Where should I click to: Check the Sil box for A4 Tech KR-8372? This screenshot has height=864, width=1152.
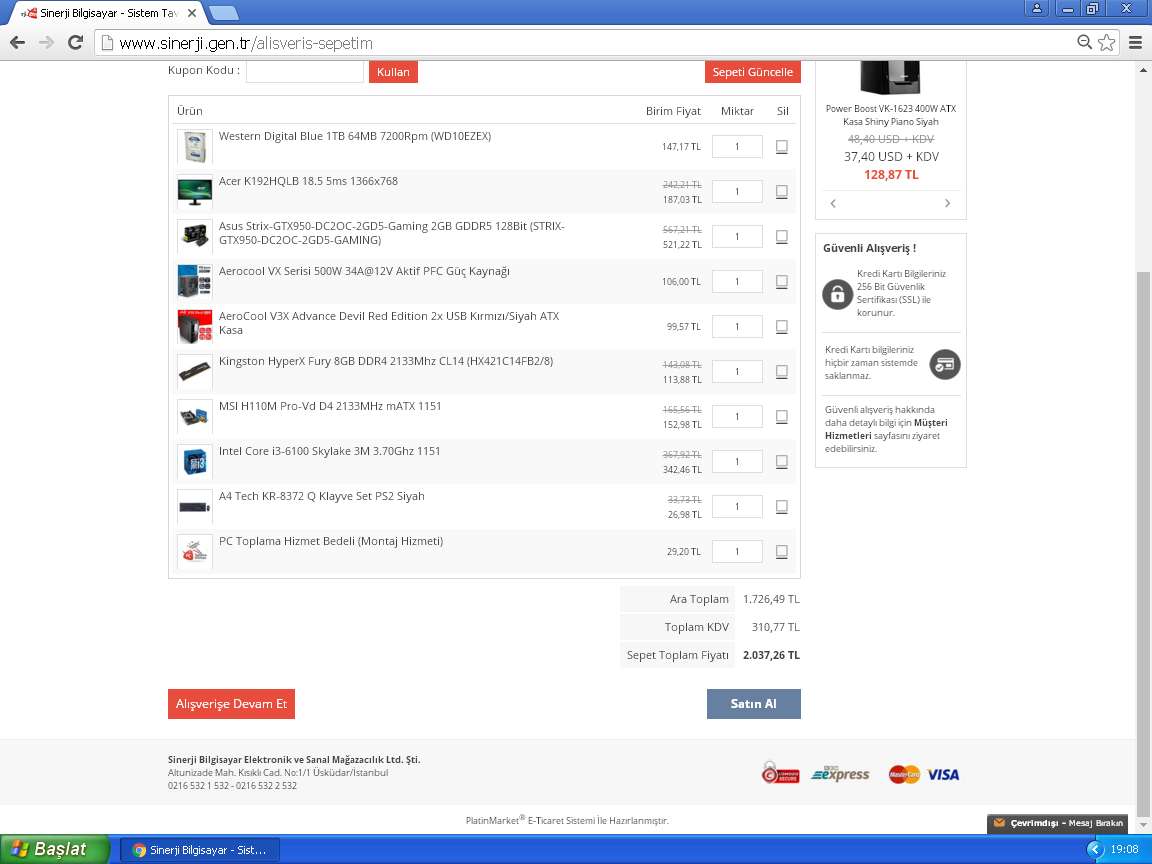click(782, 506)
